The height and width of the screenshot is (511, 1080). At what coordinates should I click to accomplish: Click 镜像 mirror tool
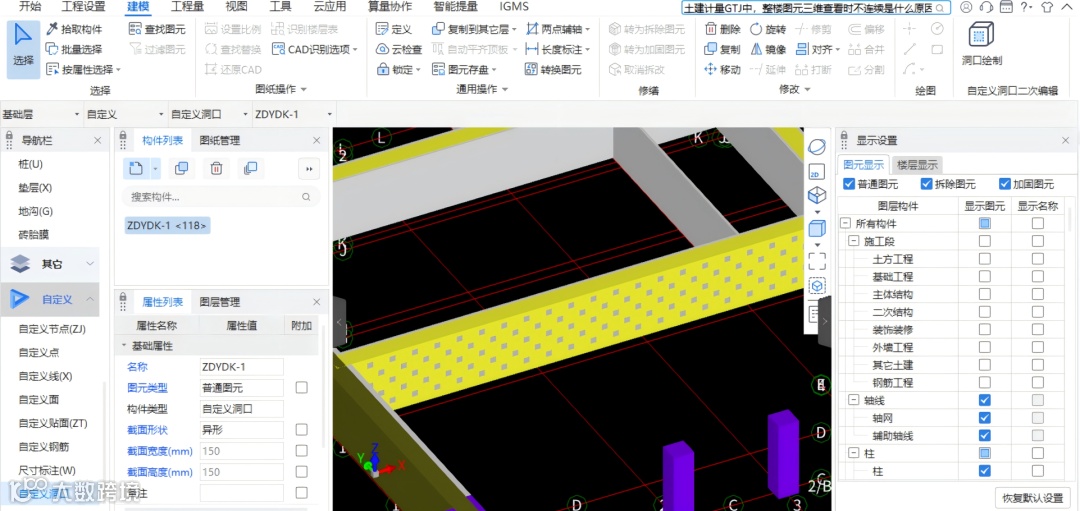[x=767, y=49]
